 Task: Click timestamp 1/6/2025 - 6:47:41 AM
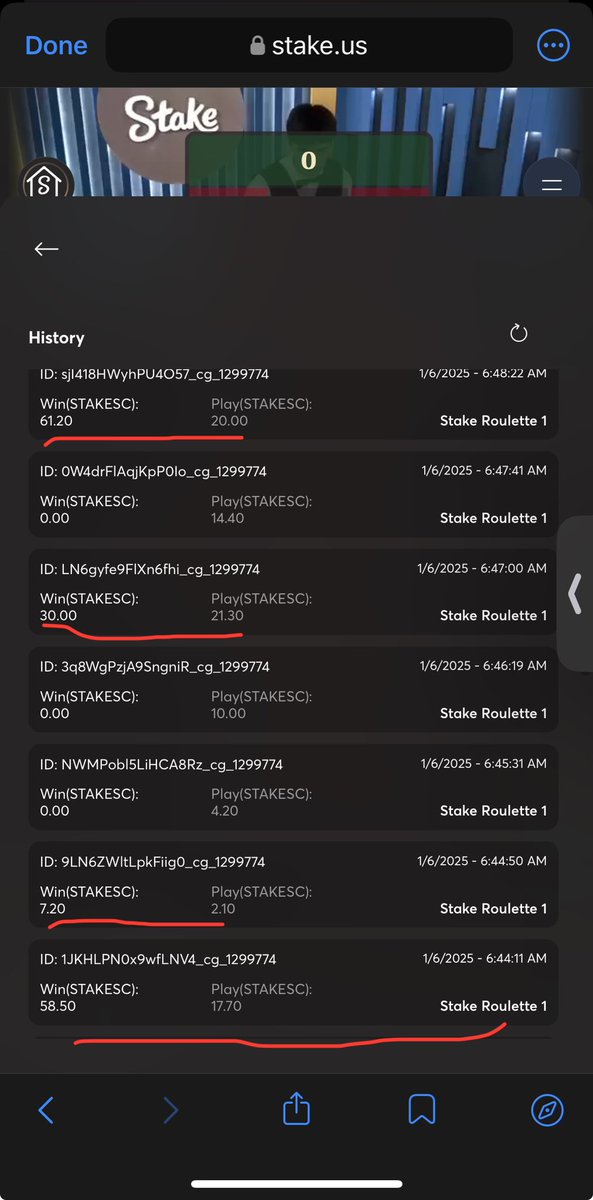click(482, 471)
